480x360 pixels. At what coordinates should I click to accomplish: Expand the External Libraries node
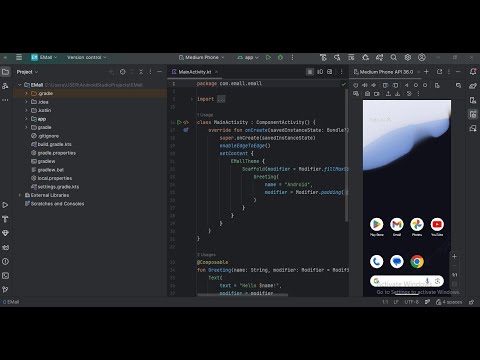coord(20,195)
